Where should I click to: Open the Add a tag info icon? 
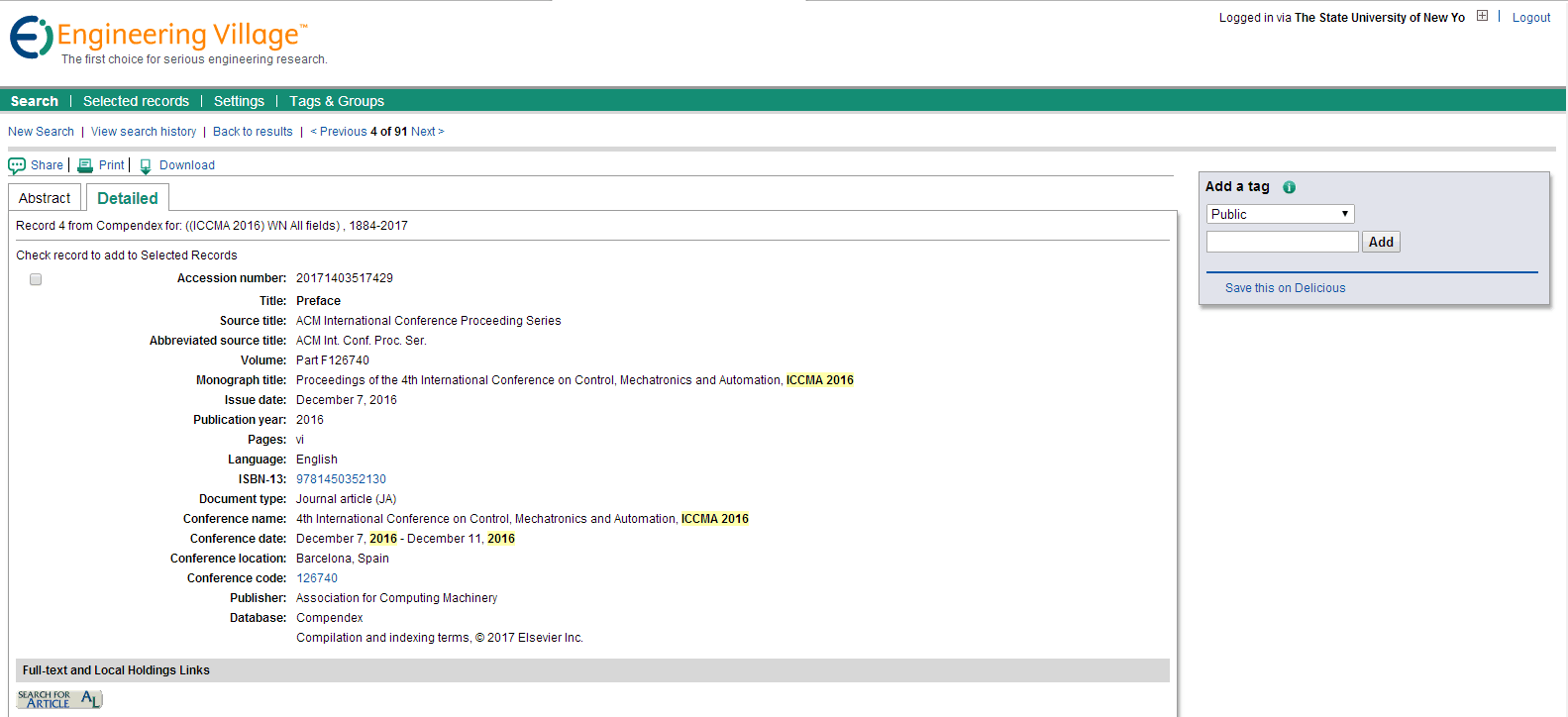1289,187
